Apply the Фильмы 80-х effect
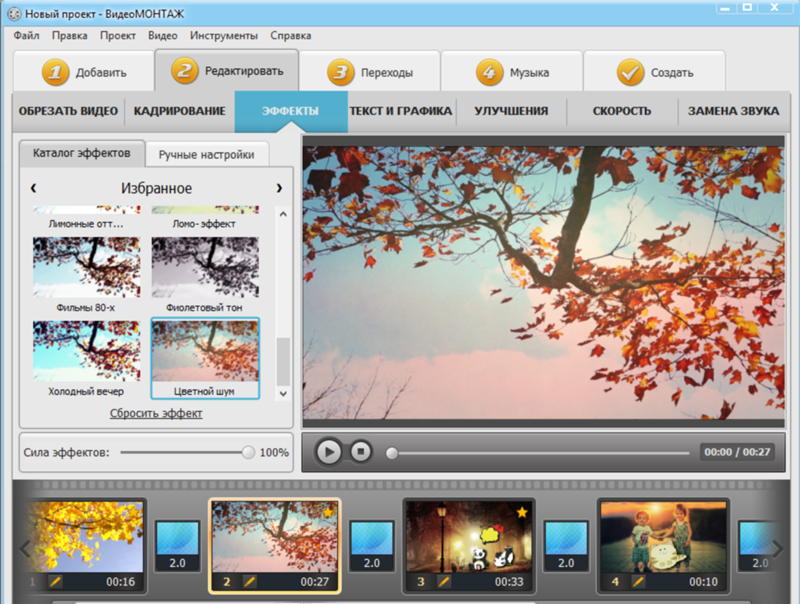This screenshot has width=800, height=604. coord(86,274)
